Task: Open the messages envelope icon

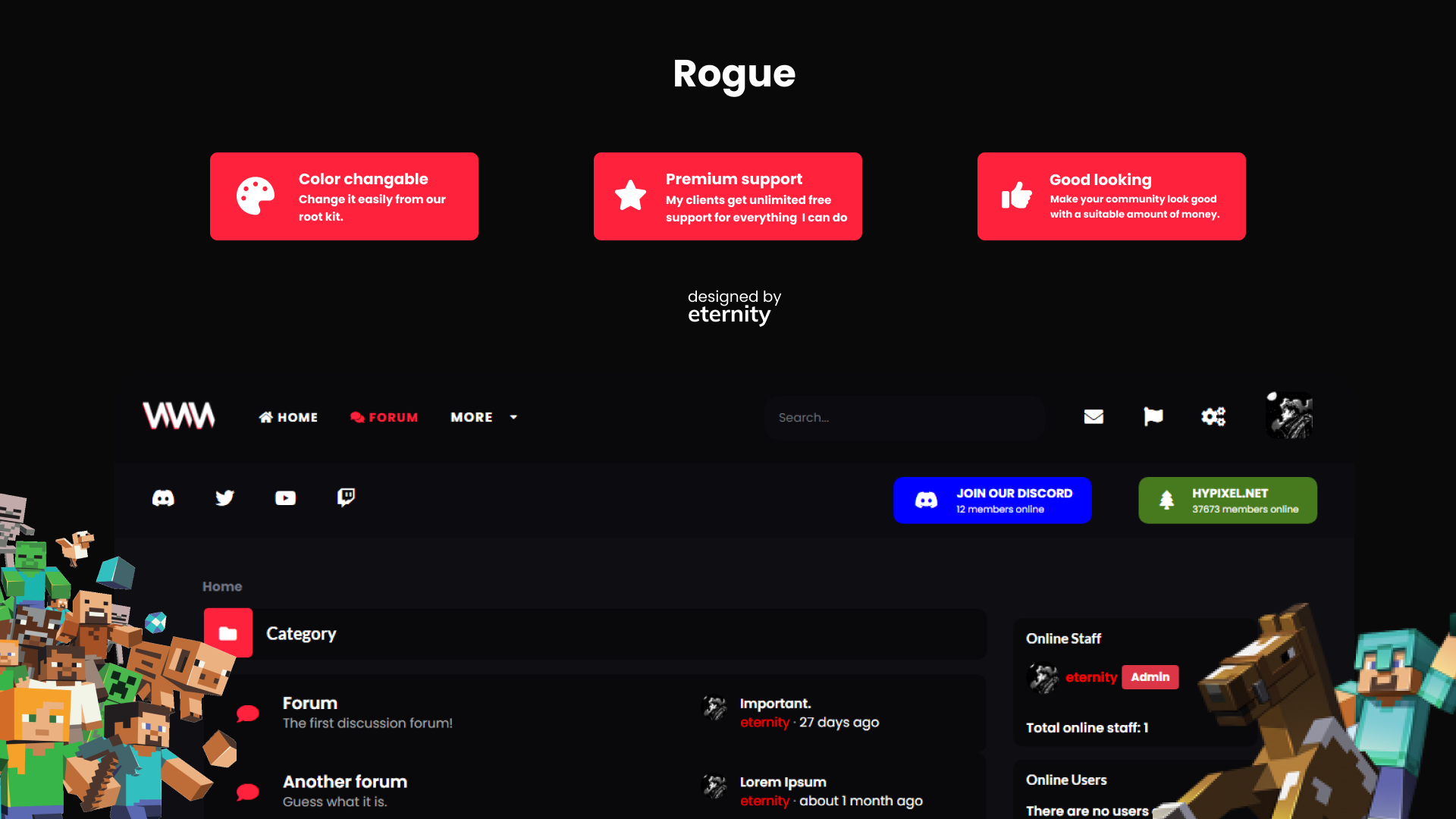Action: point(1094,416)
